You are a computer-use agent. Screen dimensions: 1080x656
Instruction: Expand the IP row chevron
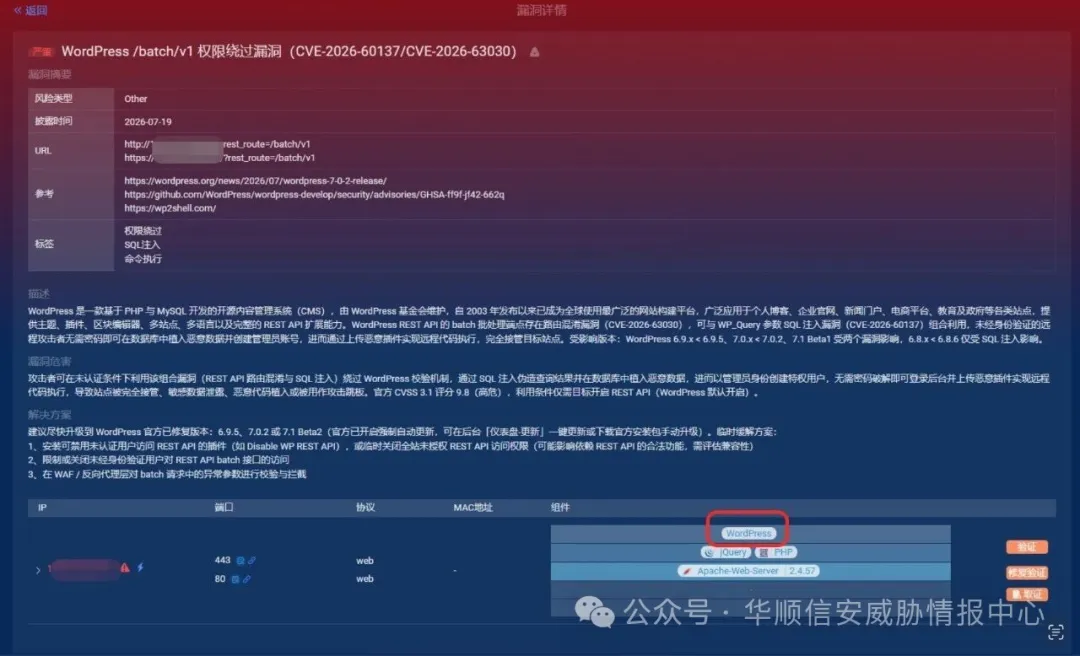pyautogui.click(x=38, y=570)
